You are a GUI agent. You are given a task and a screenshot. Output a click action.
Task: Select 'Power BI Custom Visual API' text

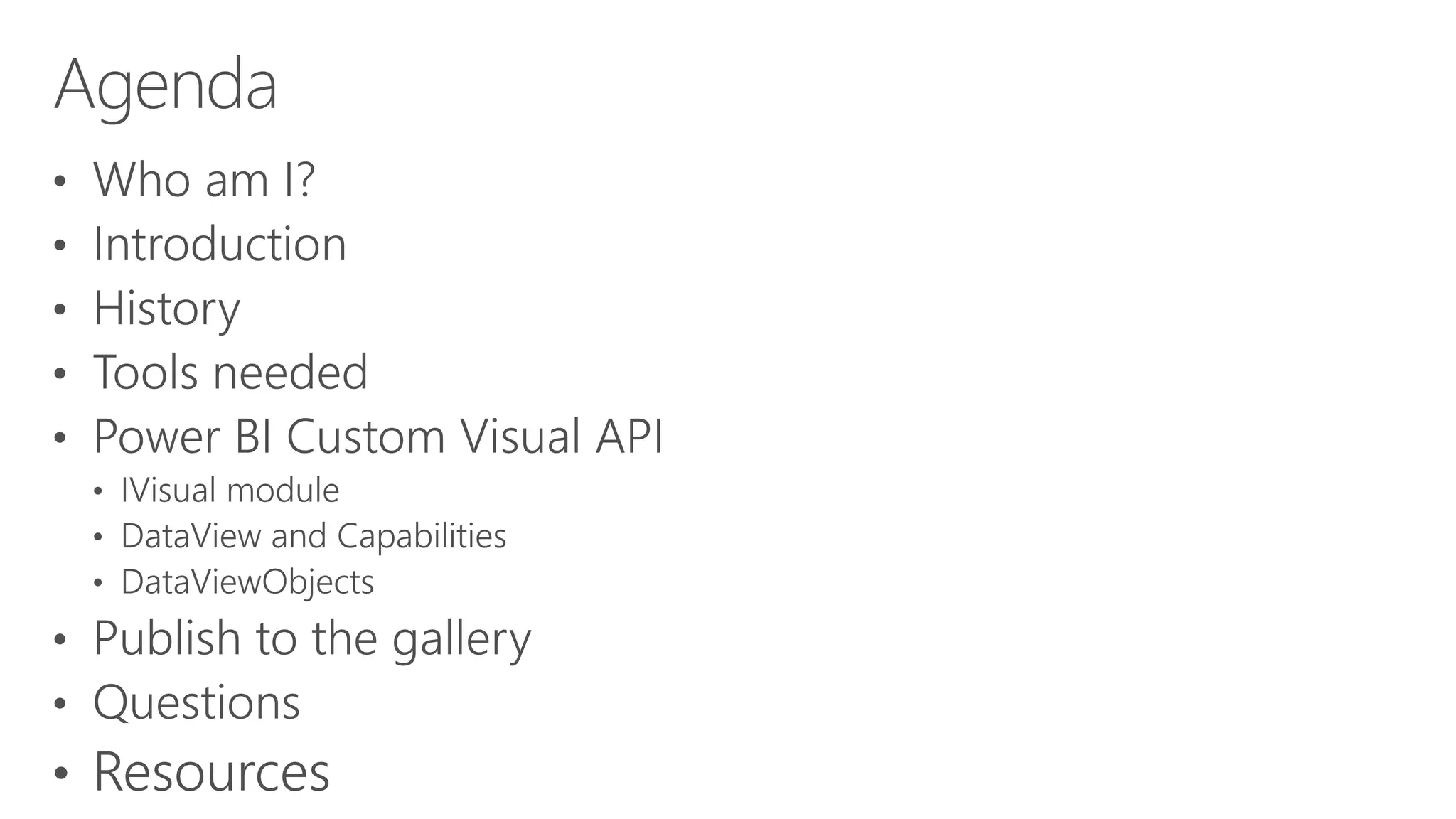[378, 436]
